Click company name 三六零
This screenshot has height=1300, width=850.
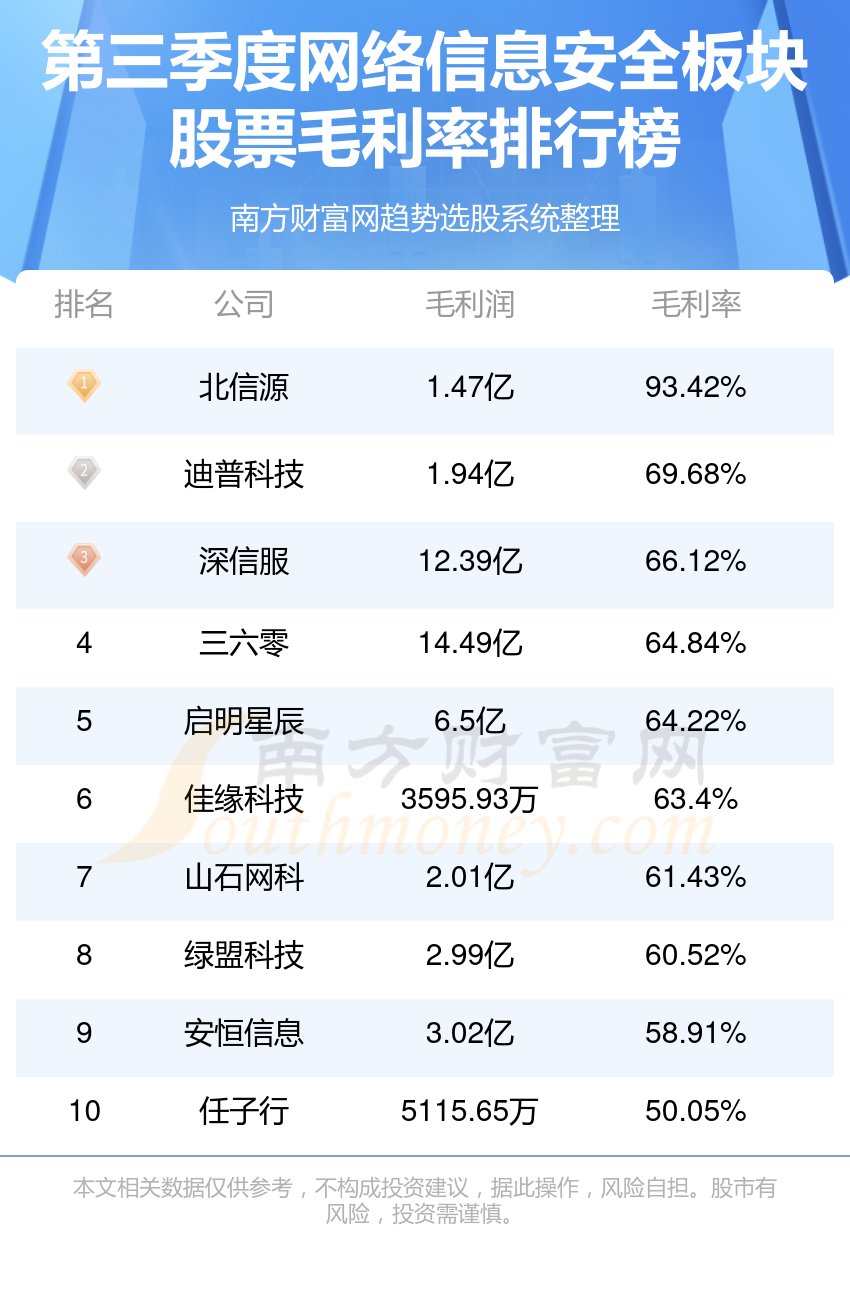(244, 643)
